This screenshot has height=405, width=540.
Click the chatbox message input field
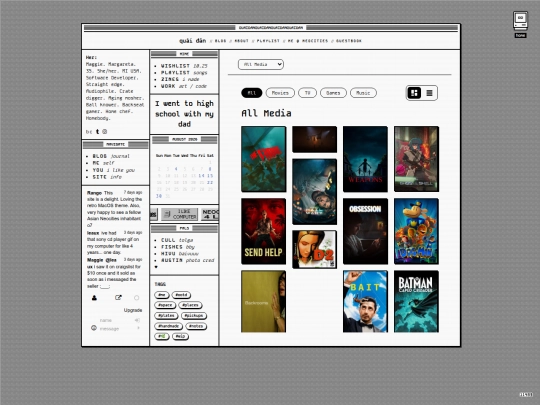(x=116, y=329)
